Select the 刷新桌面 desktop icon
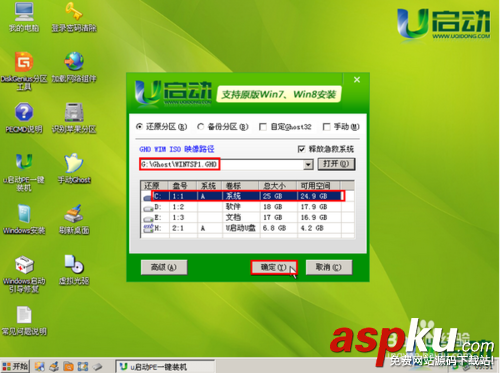Image resolution: width=500 pixels, height=373 pixels. coord(74,219)
